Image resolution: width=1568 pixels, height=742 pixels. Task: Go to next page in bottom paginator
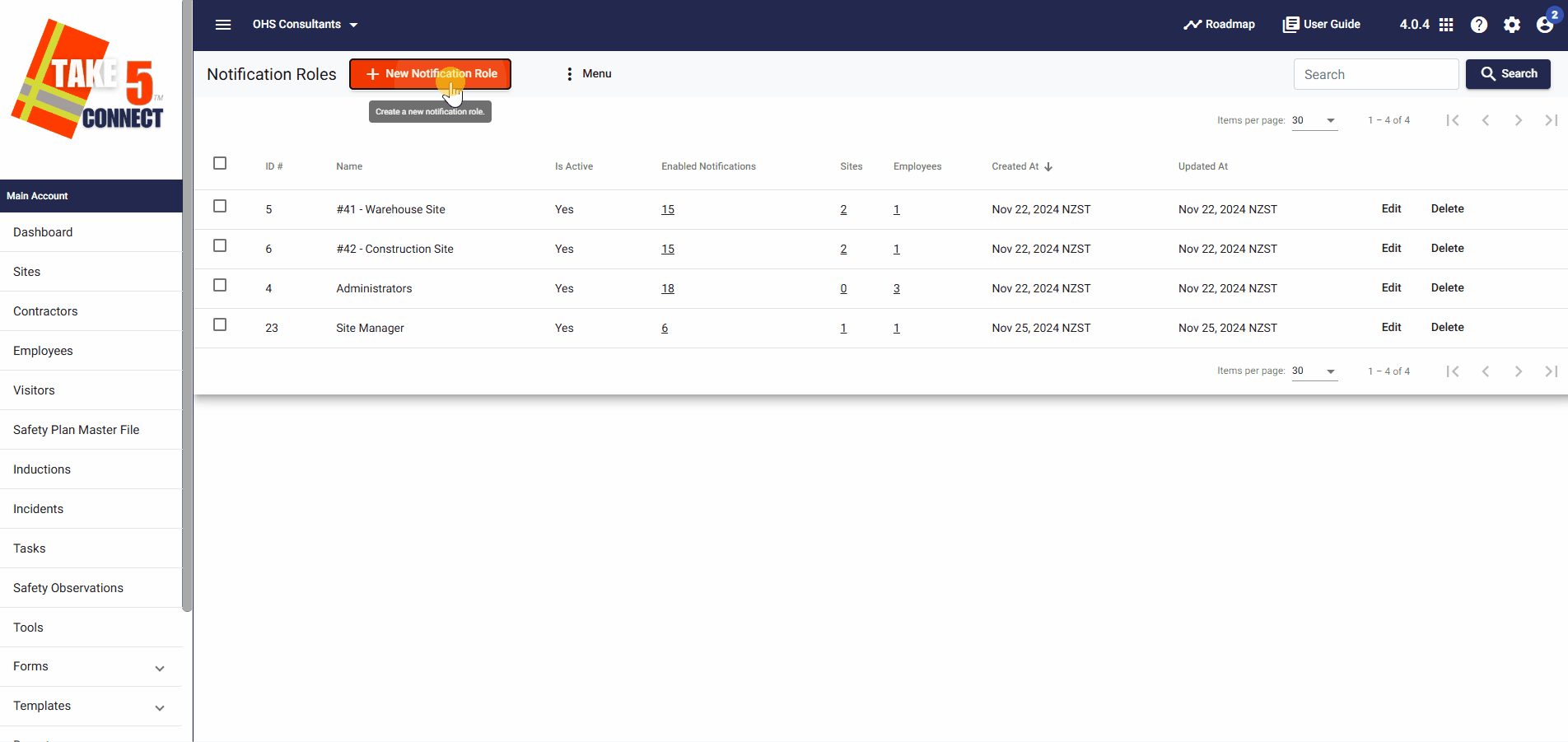click(x=1519, y=371)
